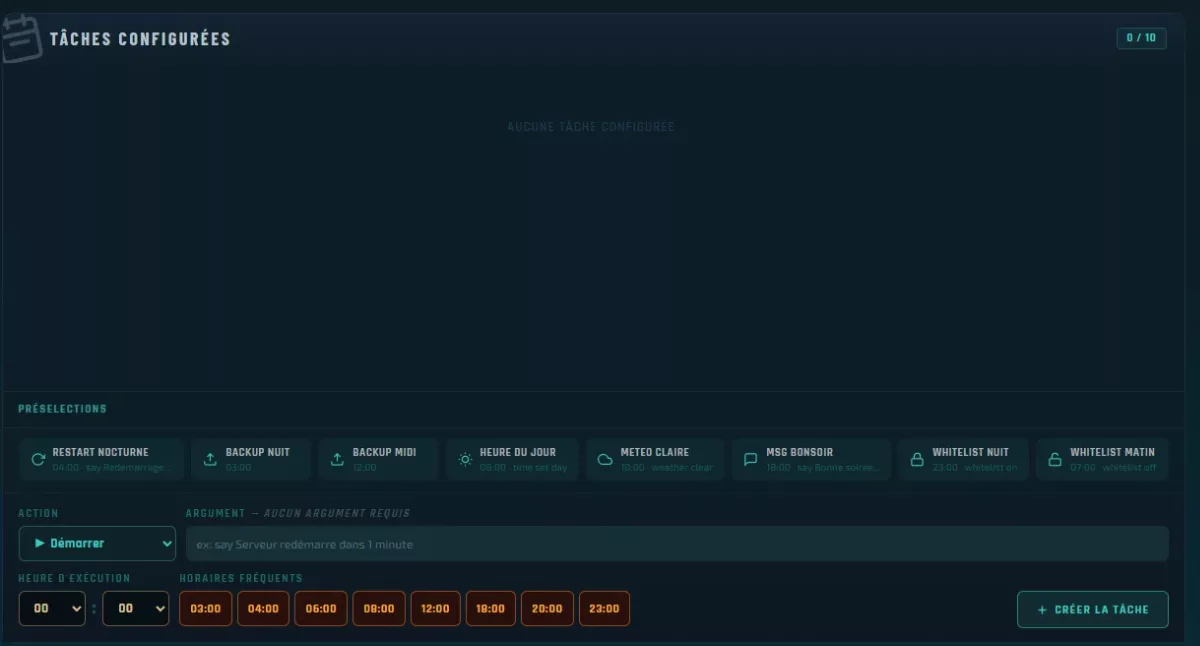Select the 20:00 frequent time button
Viewport: 1200px width, 646px height.
(547, 608)
